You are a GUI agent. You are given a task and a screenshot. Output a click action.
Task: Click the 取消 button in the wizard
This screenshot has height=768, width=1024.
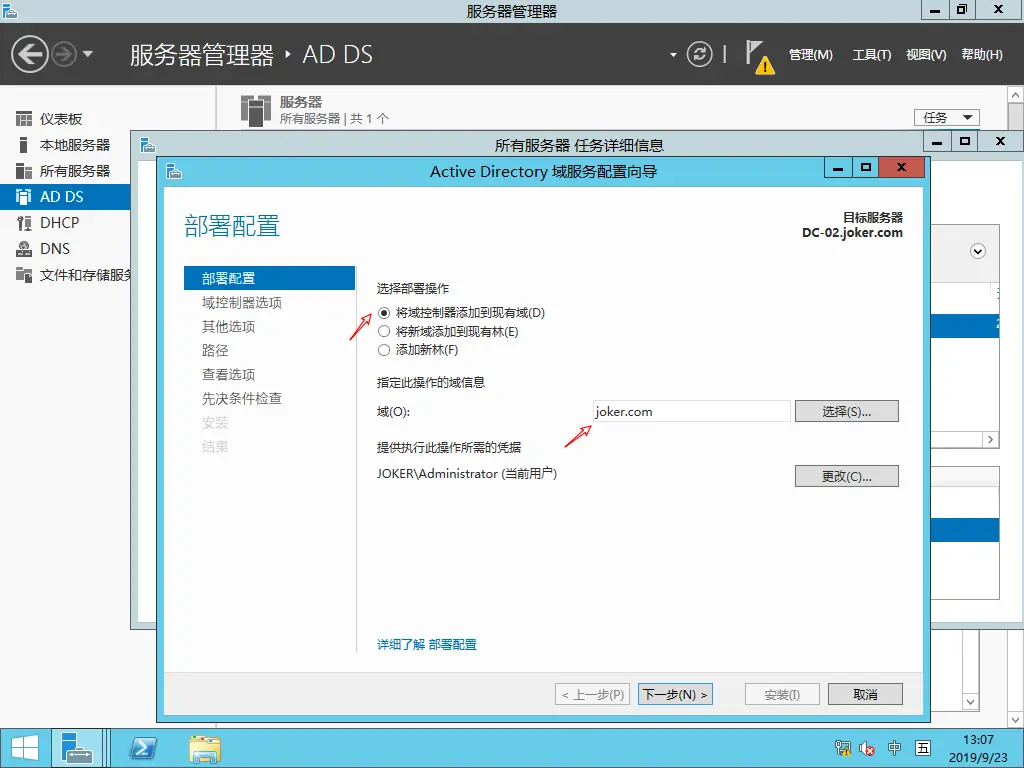(865, 694)
